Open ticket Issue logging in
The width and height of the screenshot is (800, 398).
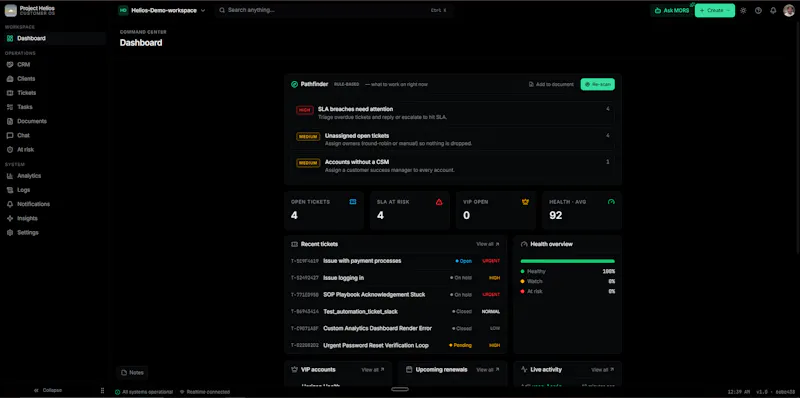click(x=395, y=278)
